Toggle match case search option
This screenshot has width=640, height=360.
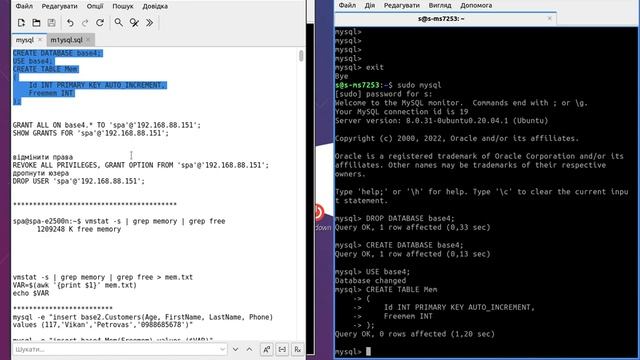click(267, 349)
